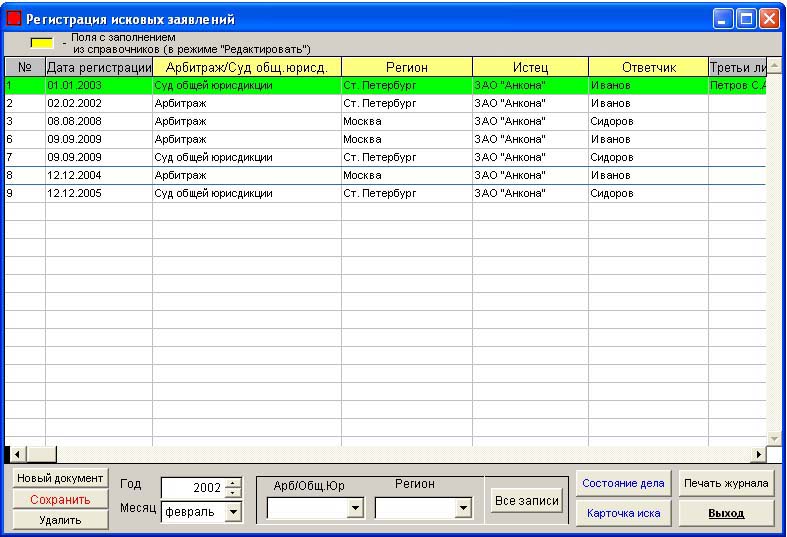Click Москва cell in row 8
This screenshot has width=787, height=537.
click(x=407, y=175)
